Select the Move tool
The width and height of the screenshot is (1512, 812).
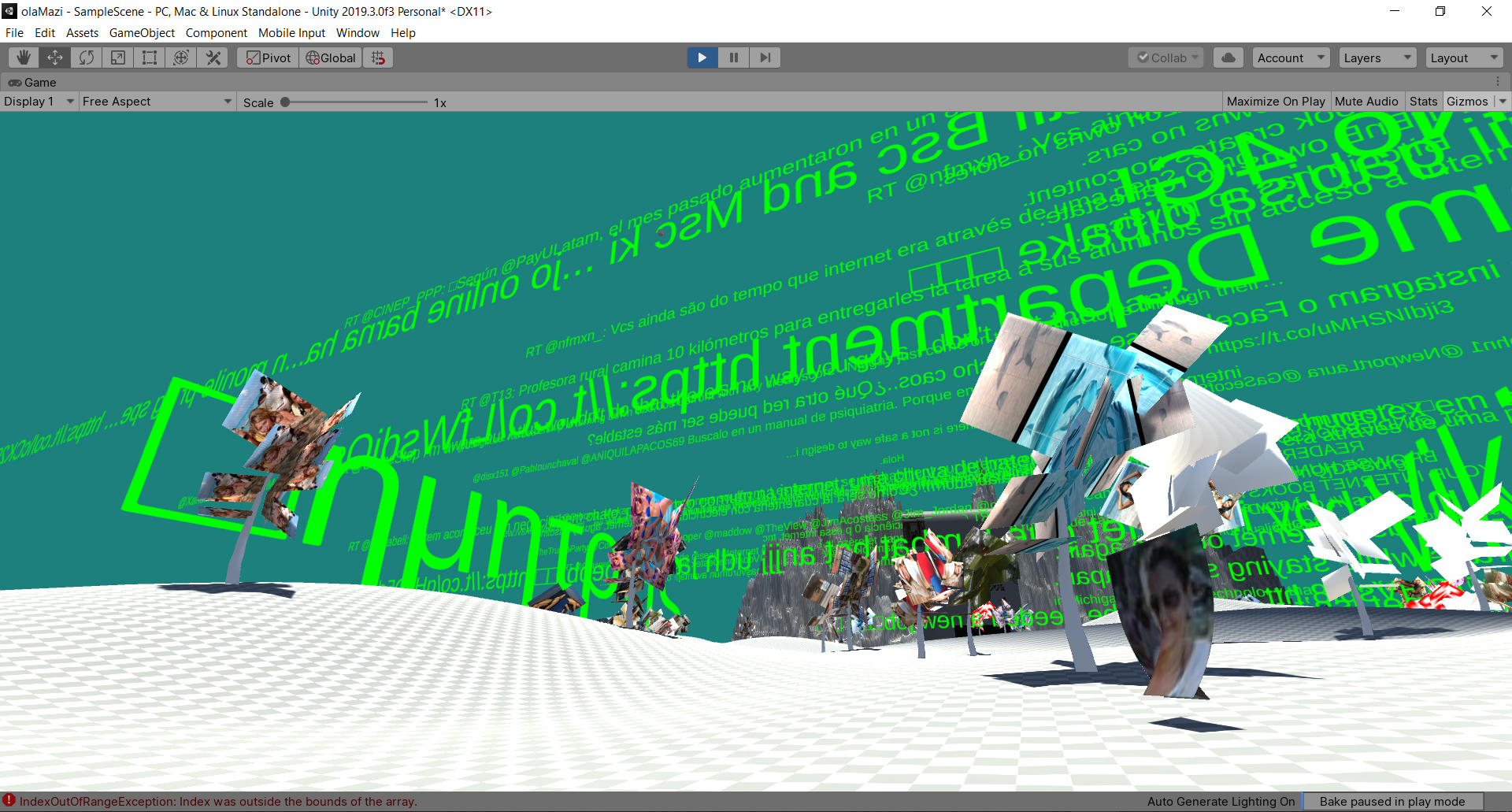pos(55,57)
